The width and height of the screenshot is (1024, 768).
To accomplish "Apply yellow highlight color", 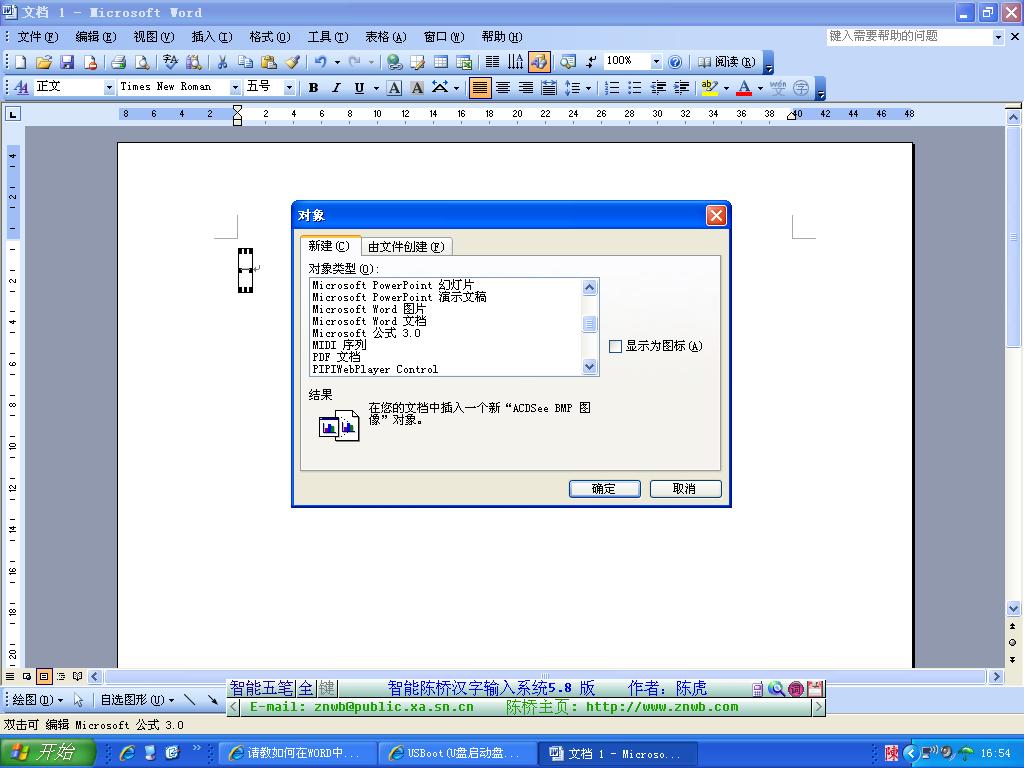I will click(x=709, y=88).
